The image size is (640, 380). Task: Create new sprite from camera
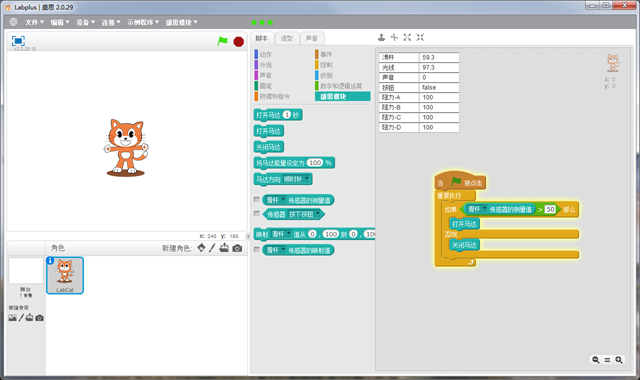point(237,248)
